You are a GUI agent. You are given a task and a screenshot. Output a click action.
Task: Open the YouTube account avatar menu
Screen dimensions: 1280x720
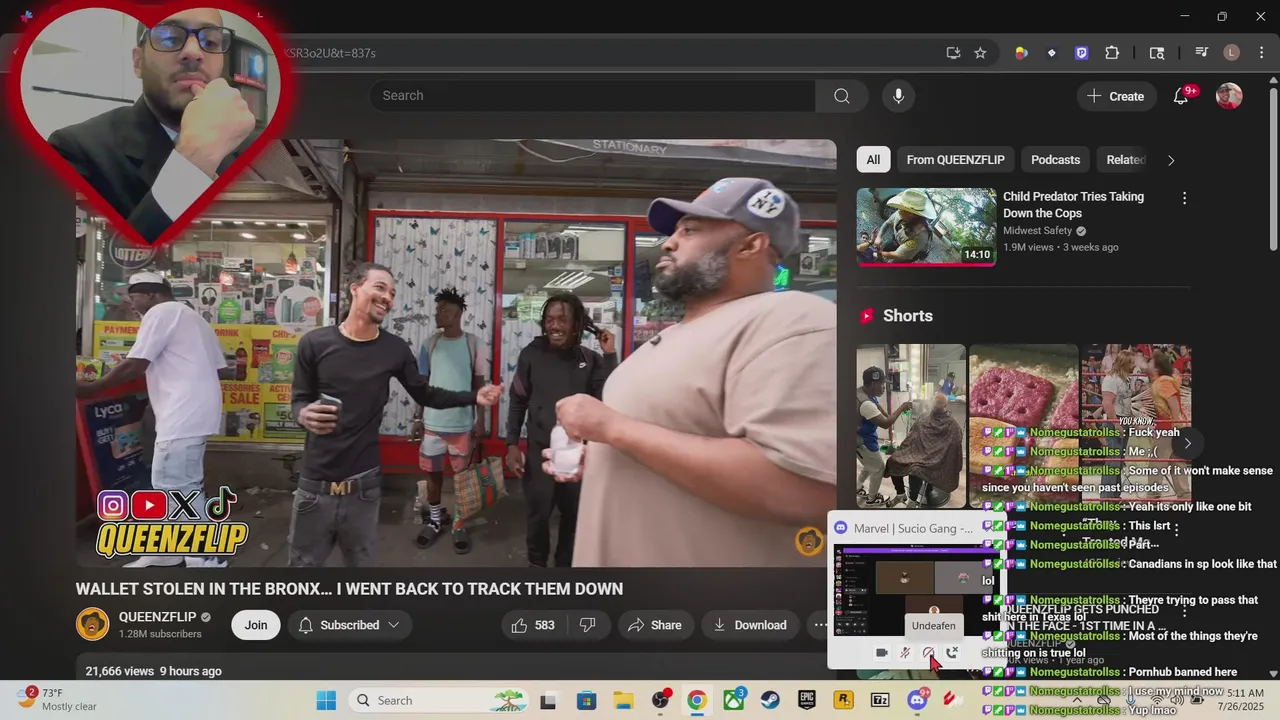1229,96
